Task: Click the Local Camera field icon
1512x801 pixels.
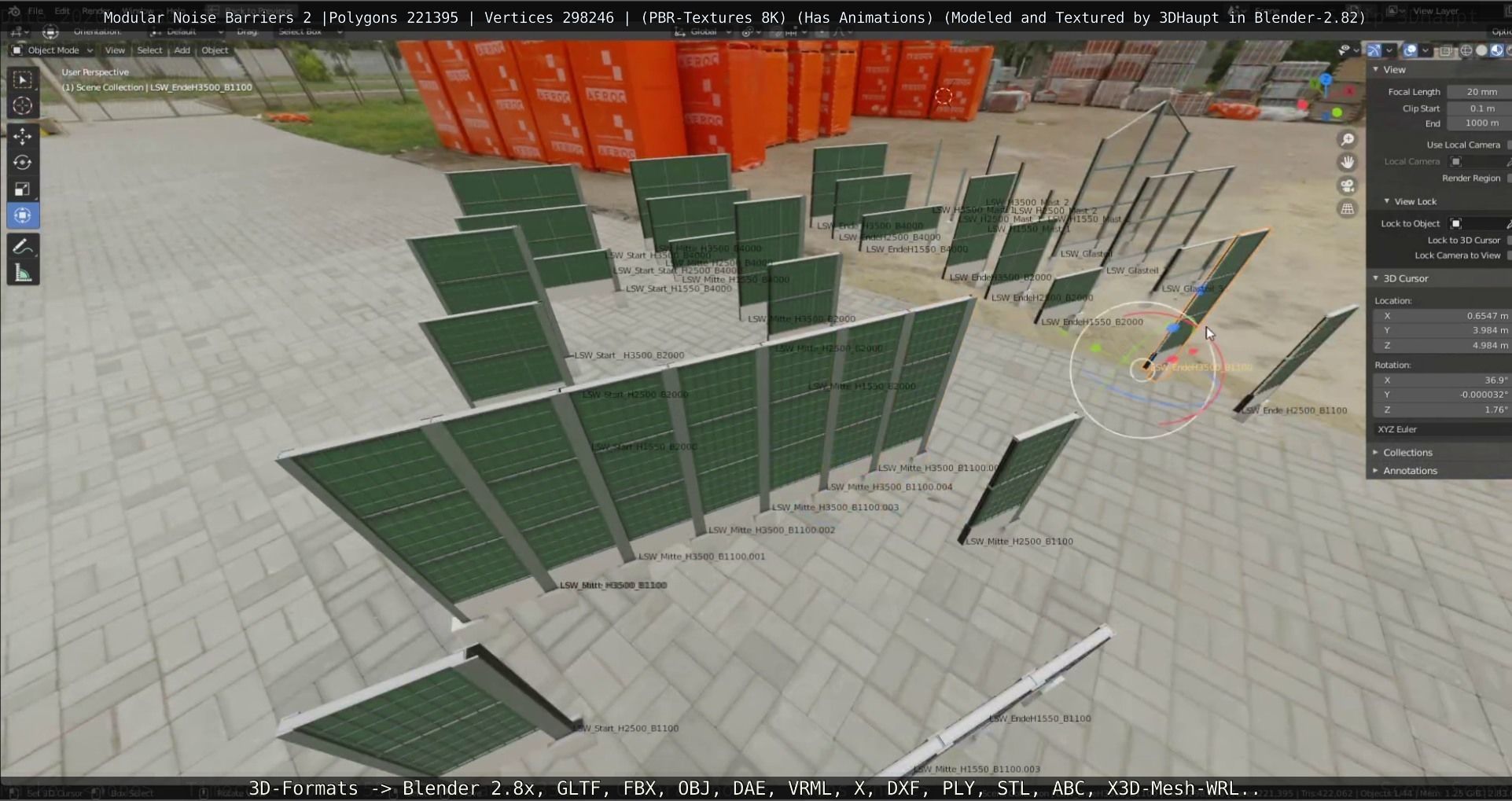Action: click(1456, 162)
